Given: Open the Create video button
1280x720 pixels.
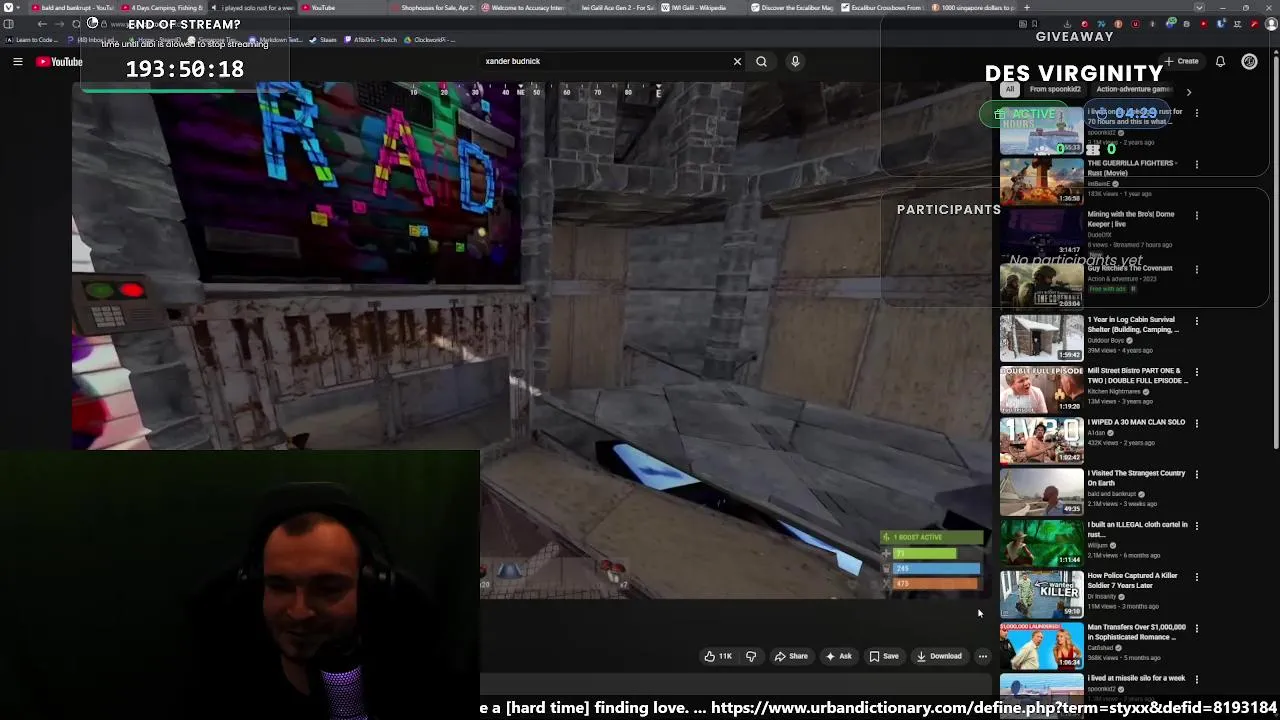Looking at the screenshot, I should tap(1181, 61).
